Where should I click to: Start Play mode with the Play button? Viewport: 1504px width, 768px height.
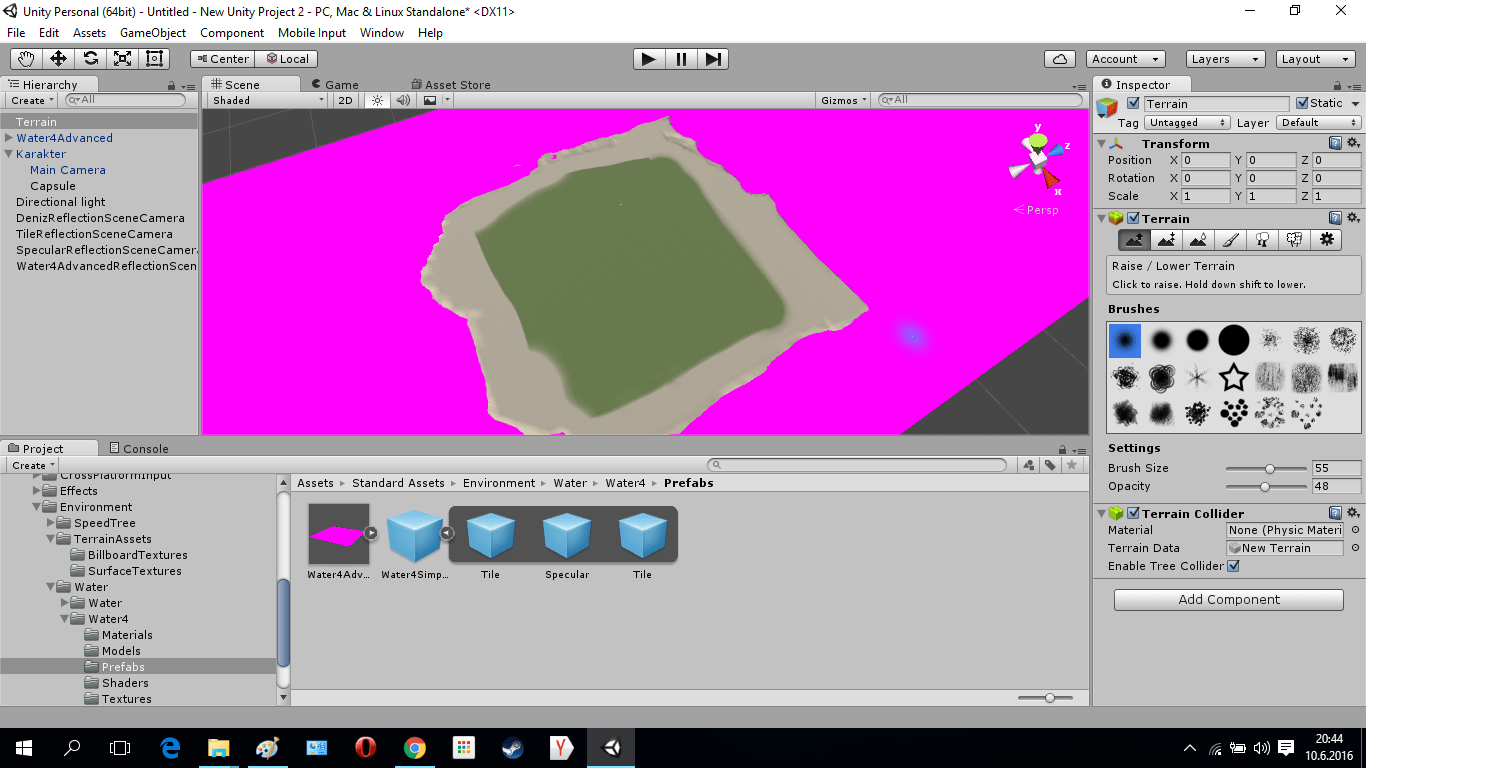[649, 59]
